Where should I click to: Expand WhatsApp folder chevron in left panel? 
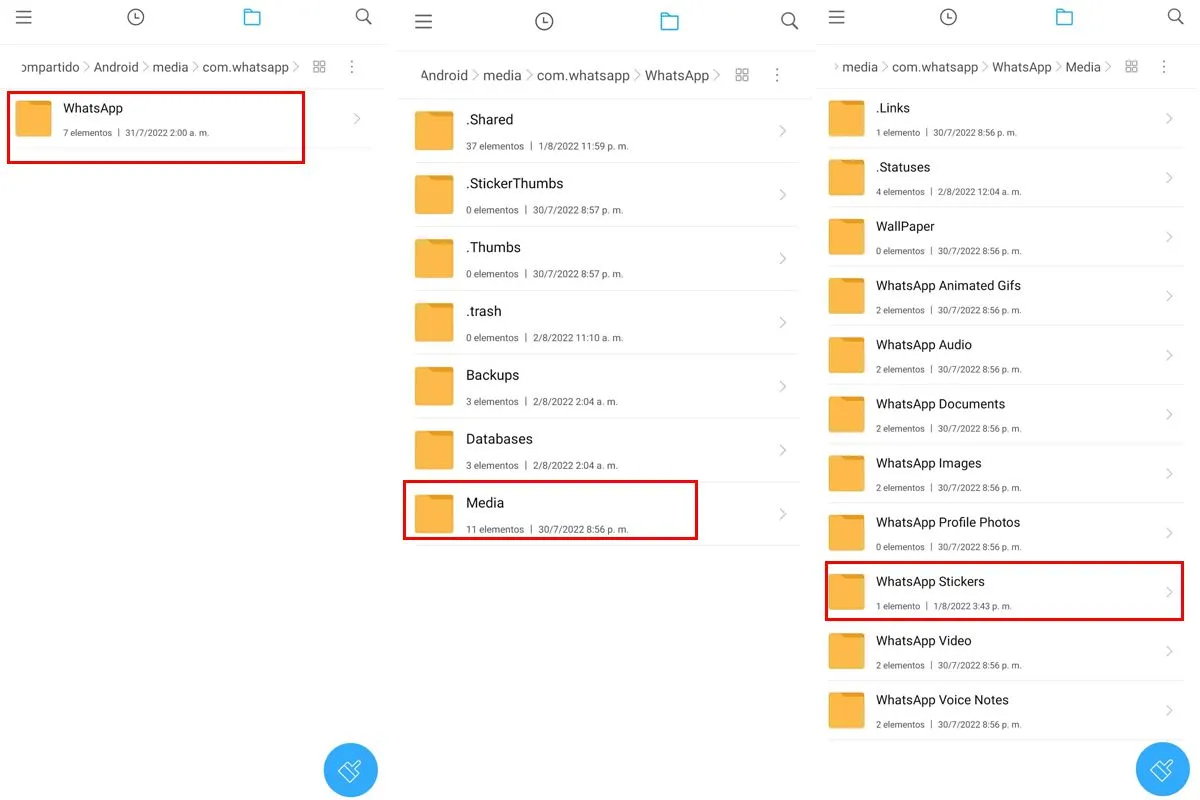point(358,119)
